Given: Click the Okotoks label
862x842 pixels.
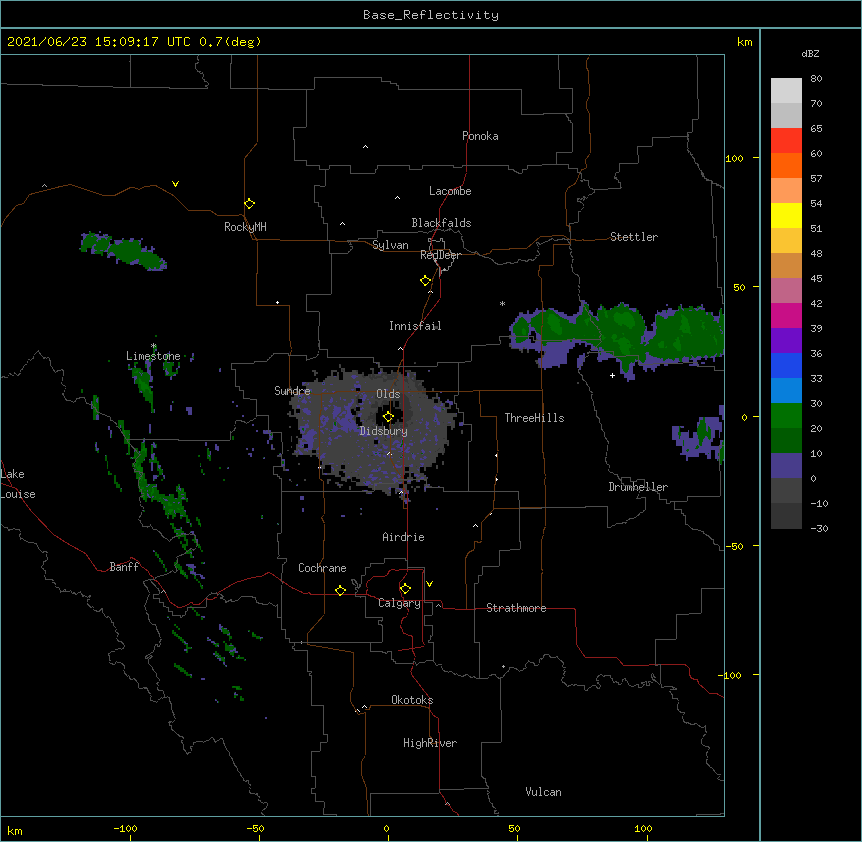Looking at the screenshot, I should [x=412, y=700].
